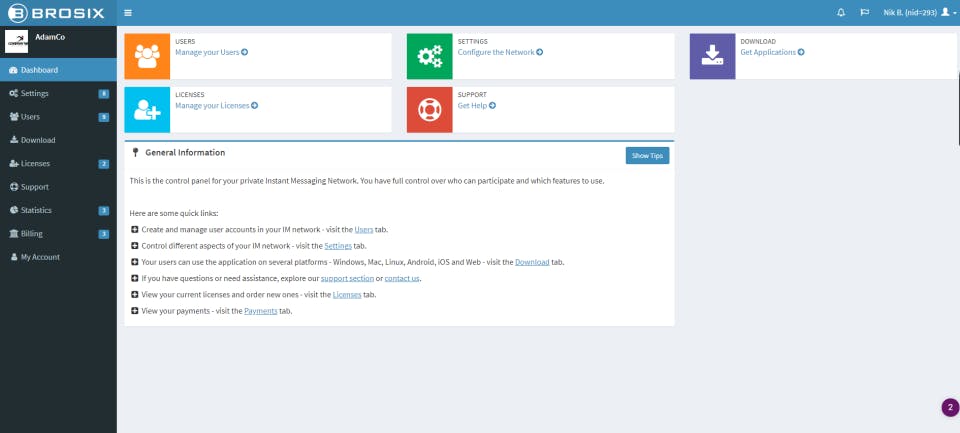Open Settings in the sidebar
Screen dimensions: 960x433
click(x=58, y=94)
